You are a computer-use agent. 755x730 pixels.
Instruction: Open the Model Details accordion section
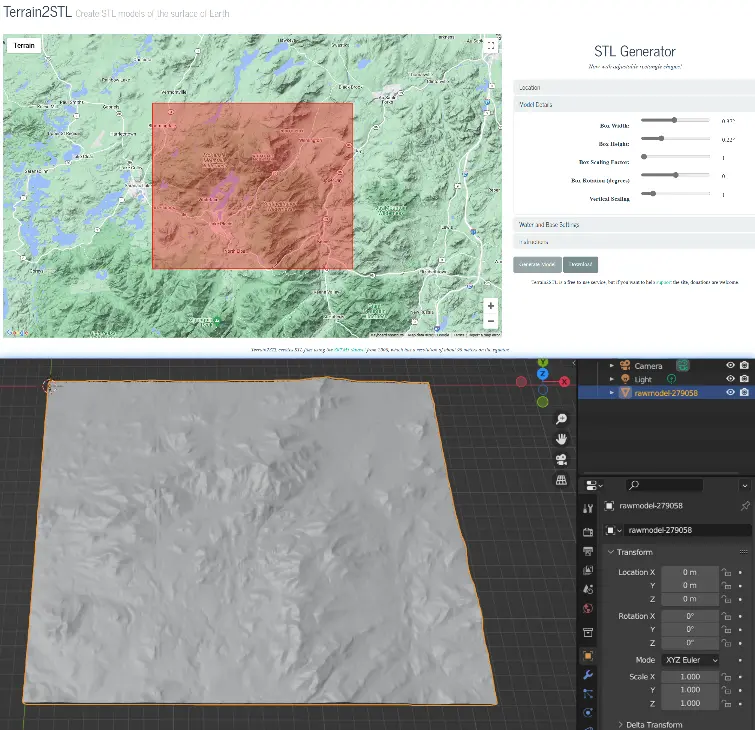point(634,104)
